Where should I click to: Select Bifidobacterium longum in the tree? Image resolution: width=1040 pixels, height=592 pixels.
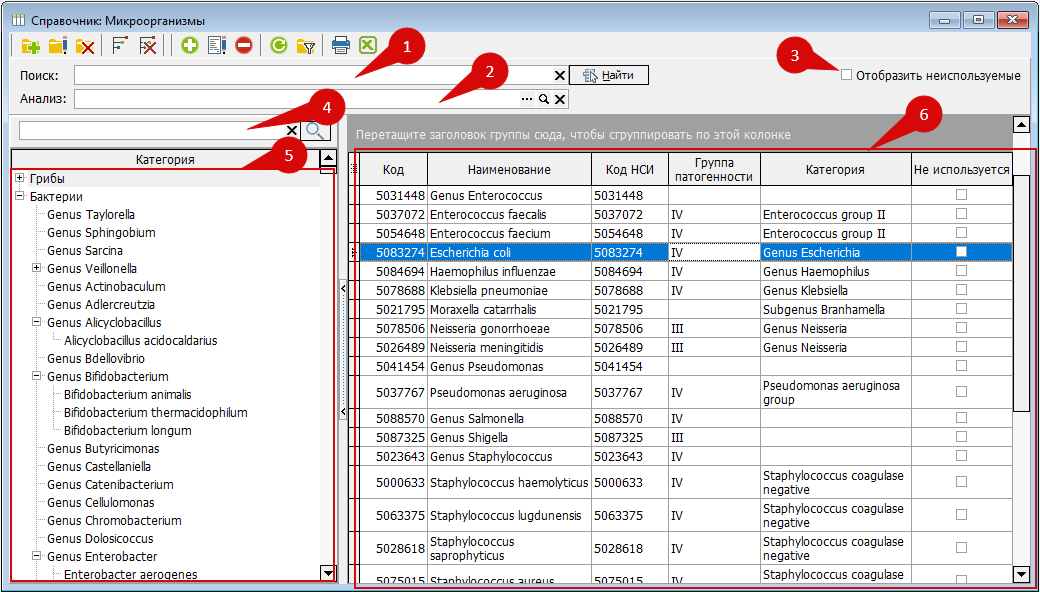pos(127,430)
